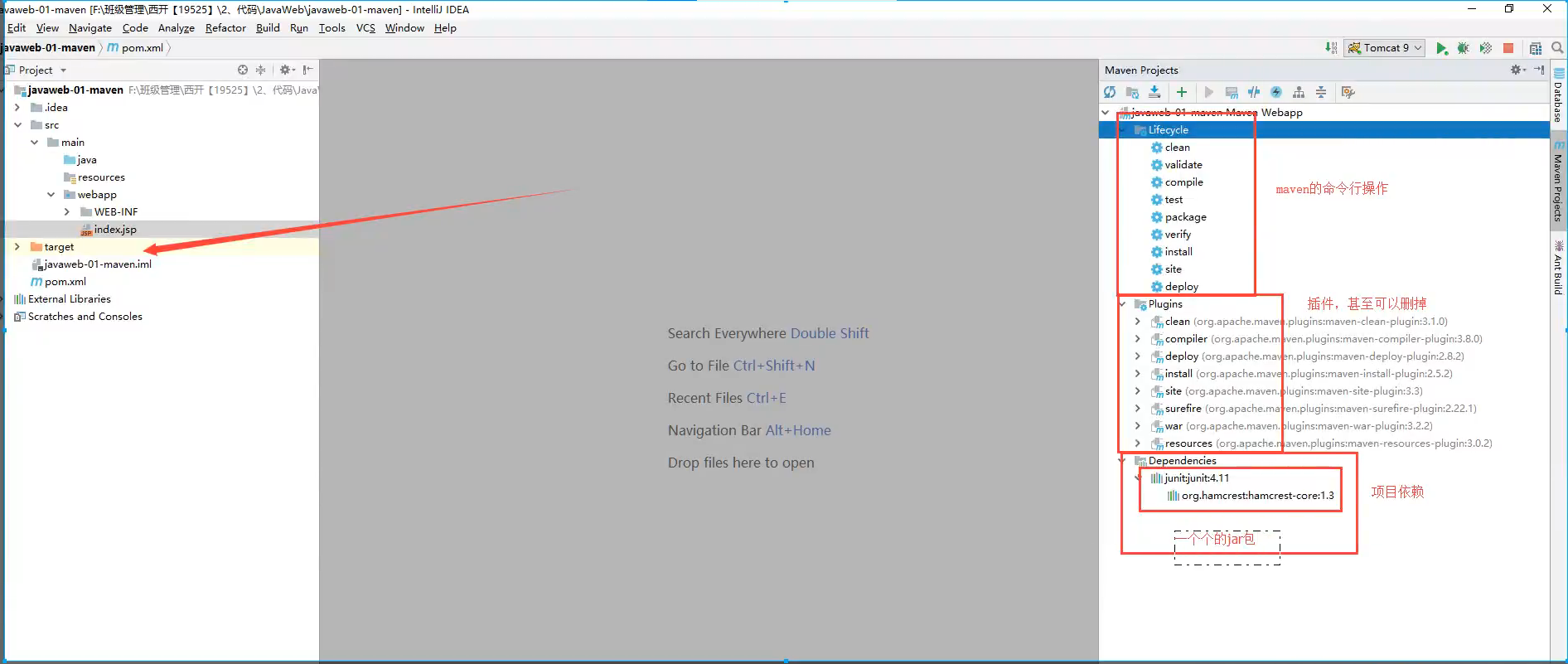Open Tomcat 9 run configuration dropdown
This screenshot has height=664, width=1568.
click(x=1385, y=48)
